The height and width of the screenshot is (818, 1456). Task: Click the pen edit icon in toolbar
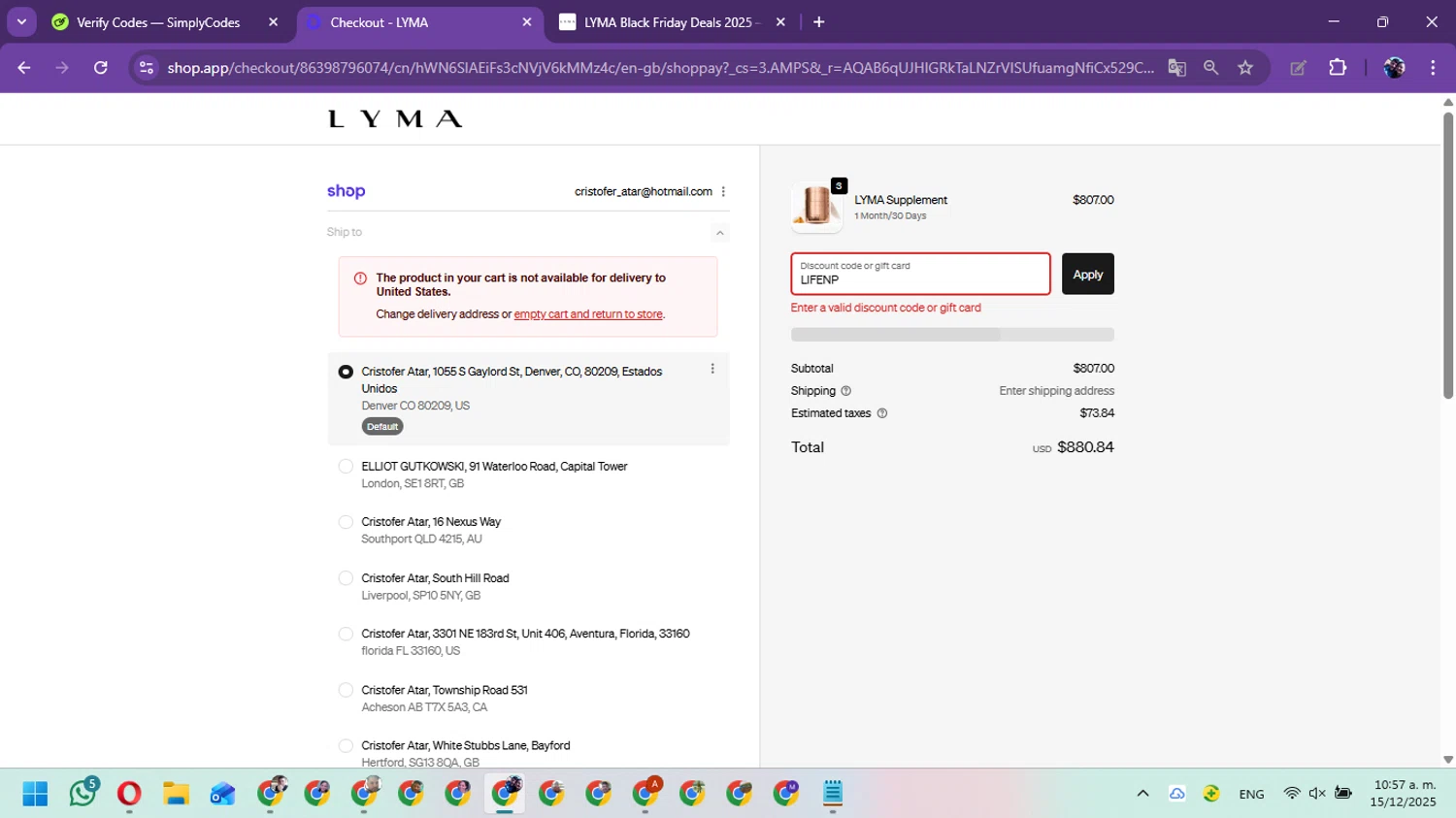pos(1298,68)
